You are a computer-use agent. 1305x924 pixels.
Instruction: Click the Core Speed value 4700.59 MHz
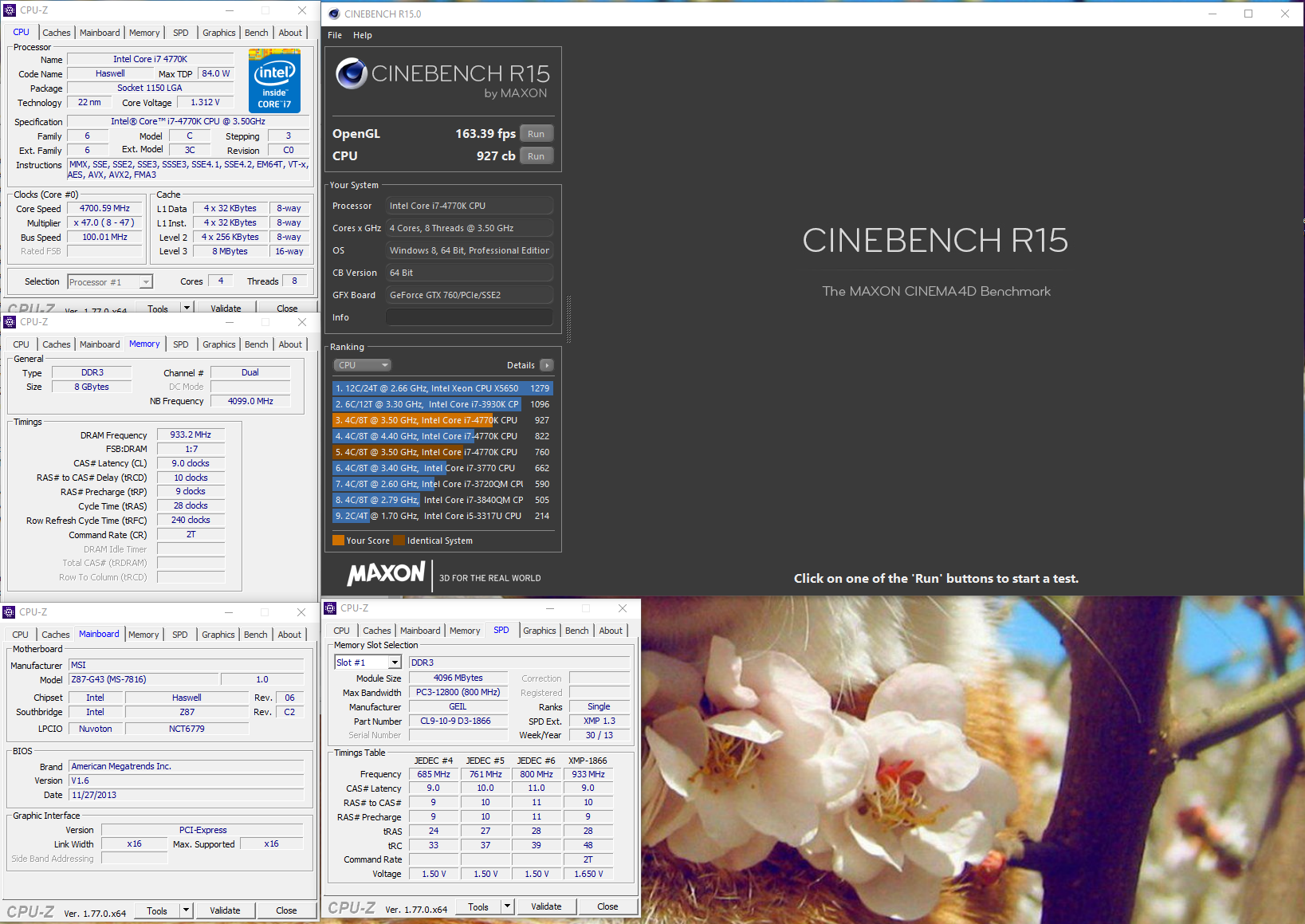tap(104, 208)
